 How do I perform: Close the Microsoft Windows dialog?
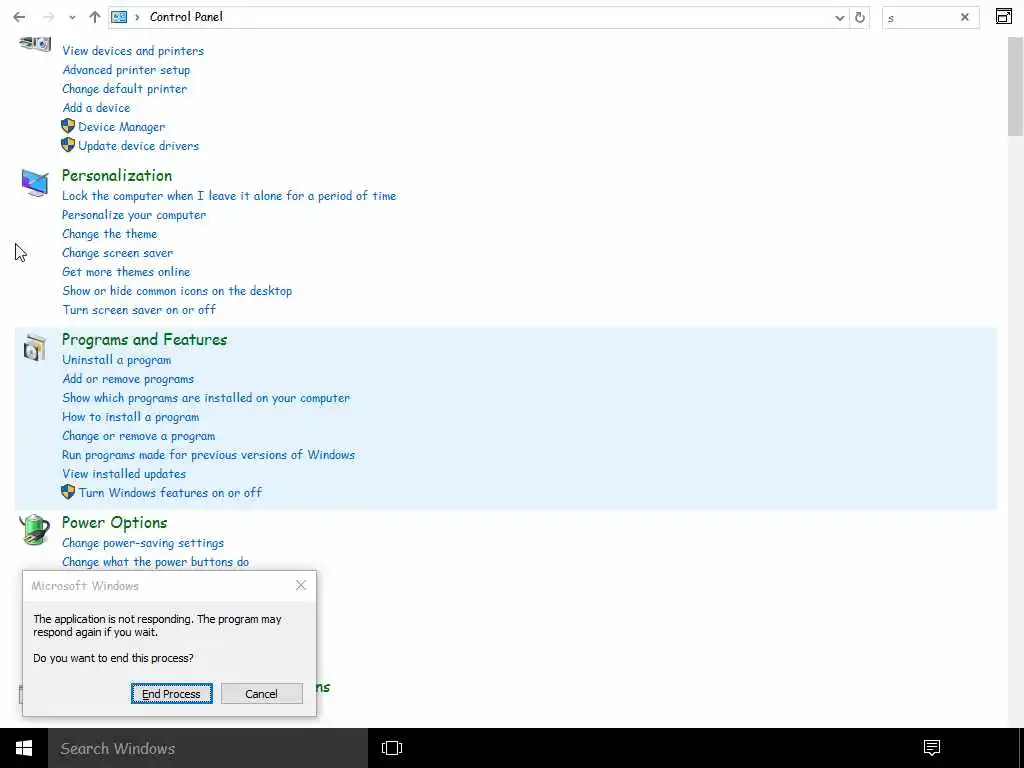click(x=300, y=585)
